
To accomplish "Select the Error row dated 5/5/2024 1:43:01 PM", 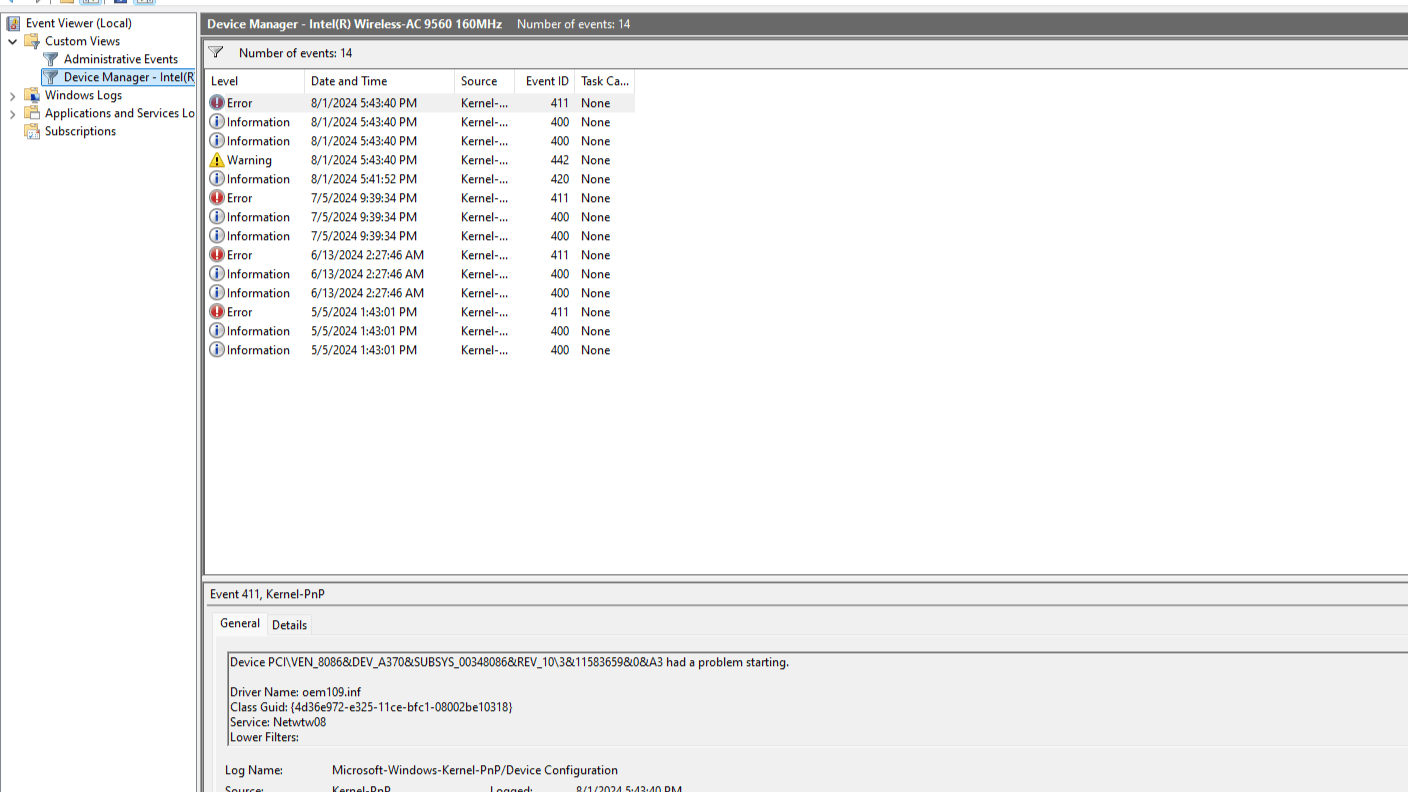I will (x=419, y=312).
